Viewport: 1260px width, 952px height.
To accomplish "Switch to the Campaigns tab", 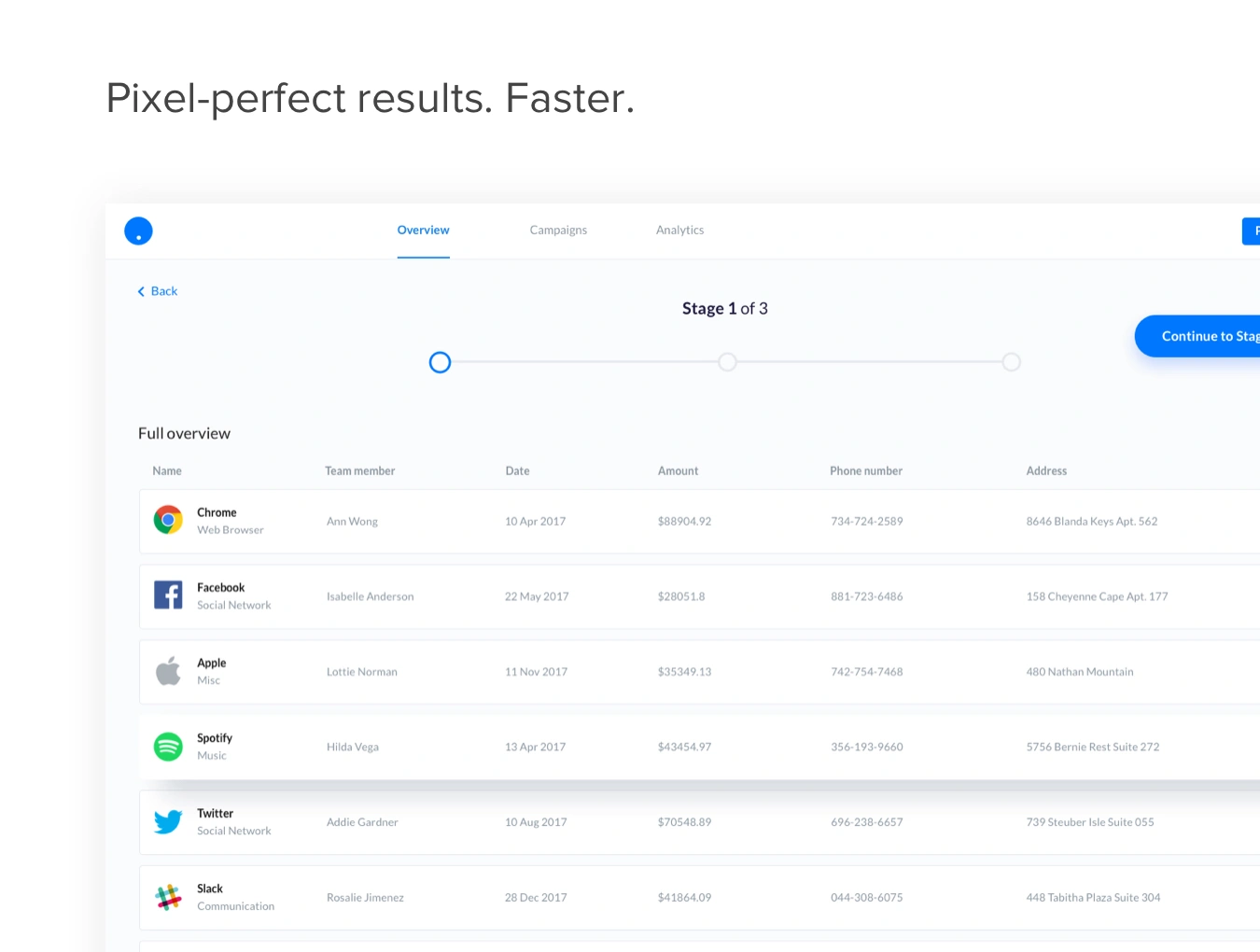I will pyautogui.click(x=558, y=230).
